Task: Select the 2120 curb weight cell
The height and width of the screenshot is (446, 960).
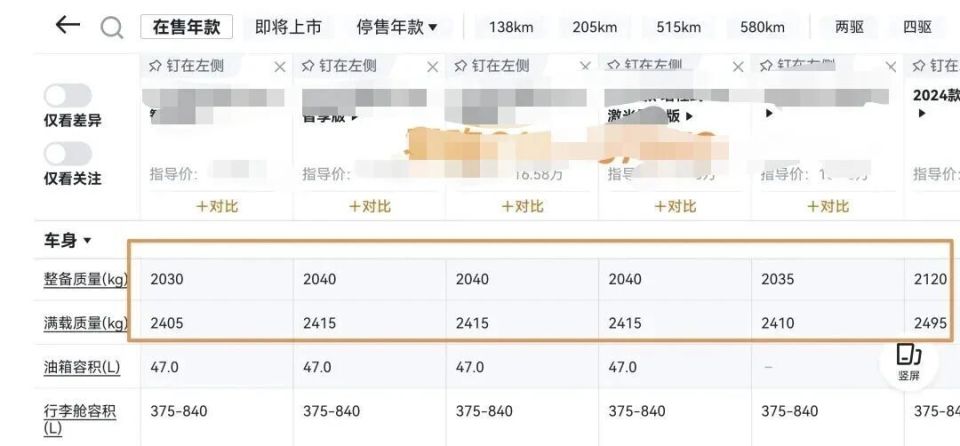Action: 930,279
